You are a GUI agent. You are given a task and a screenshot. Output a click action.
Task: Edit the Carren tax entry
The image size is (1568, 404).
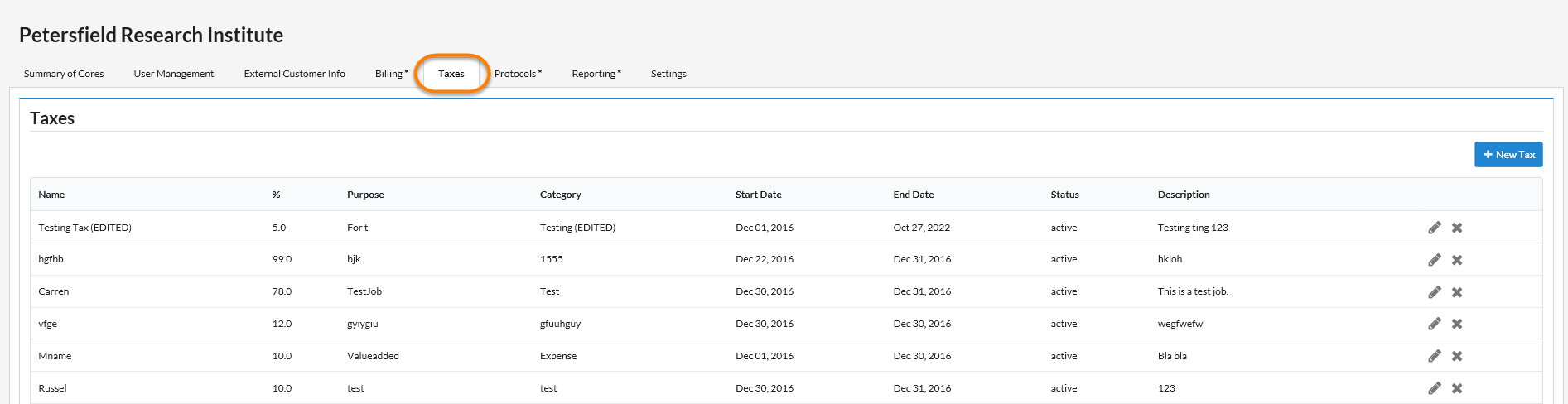coord(1435,292)
